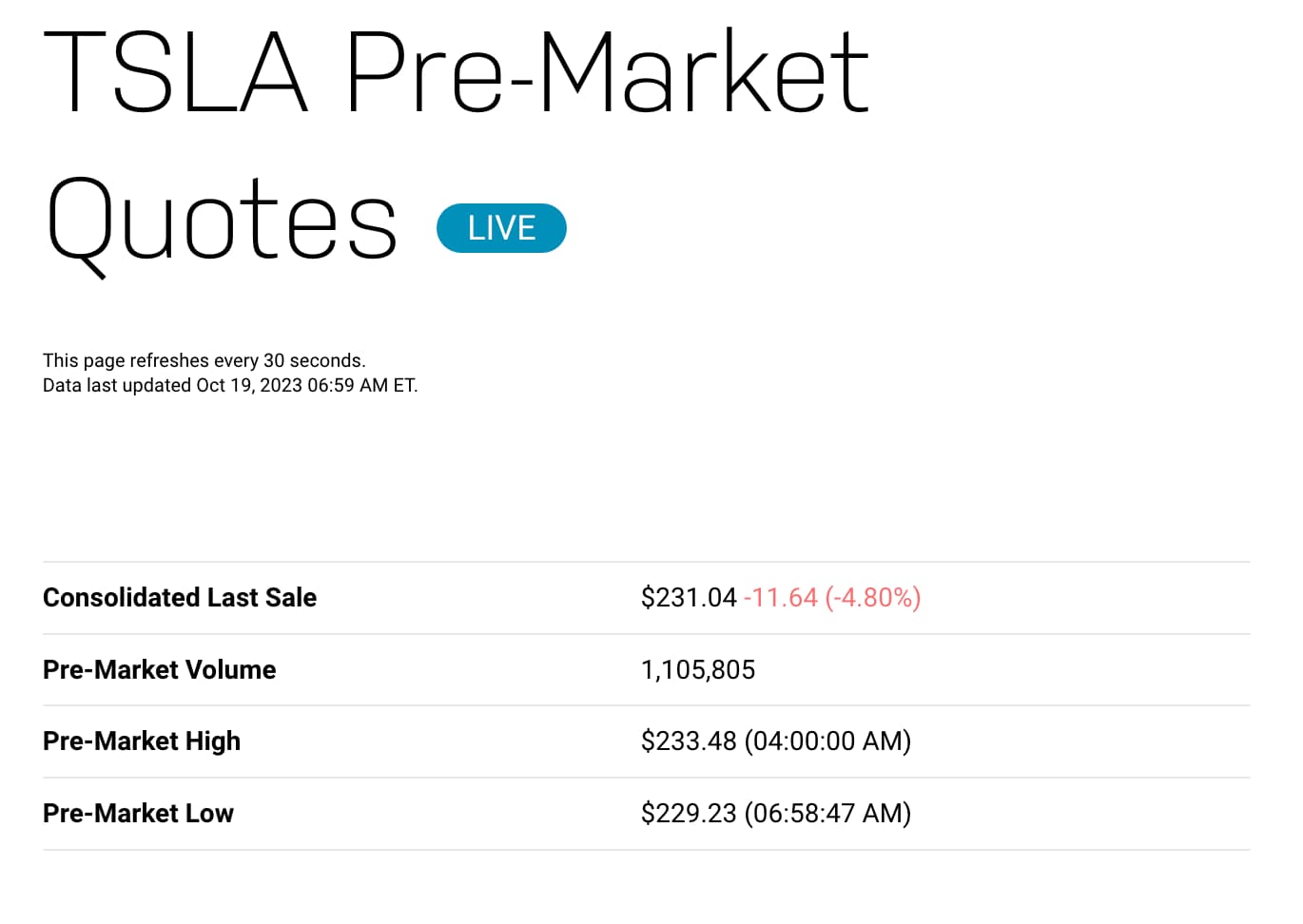Viewport: 1303px width, 924px height.
Task: Click the blue LIVE badge
Action: [501, 228]
